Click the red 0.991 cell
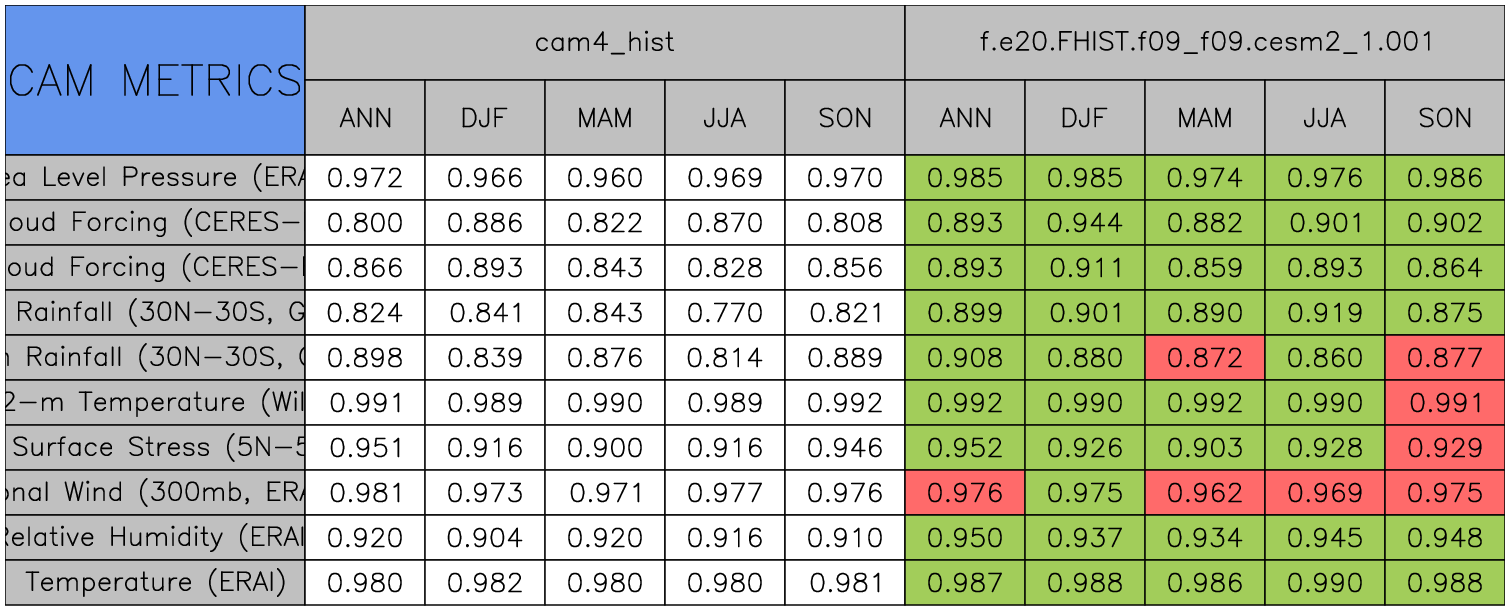Image resolution: width=1510 pixels, height=611 pixels. point(1445,403)
